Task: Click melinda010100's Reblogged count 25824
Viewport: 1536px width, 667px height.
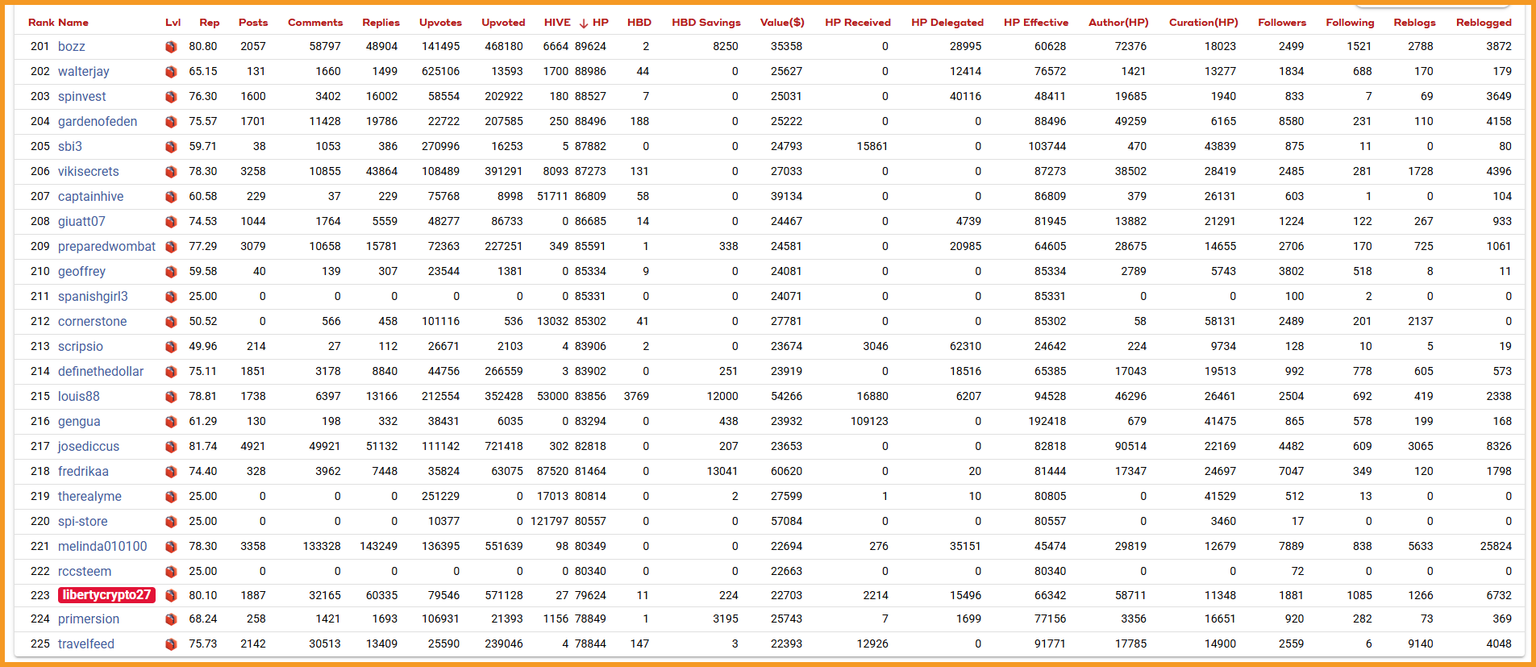Action: click(x=1495, y=547)
